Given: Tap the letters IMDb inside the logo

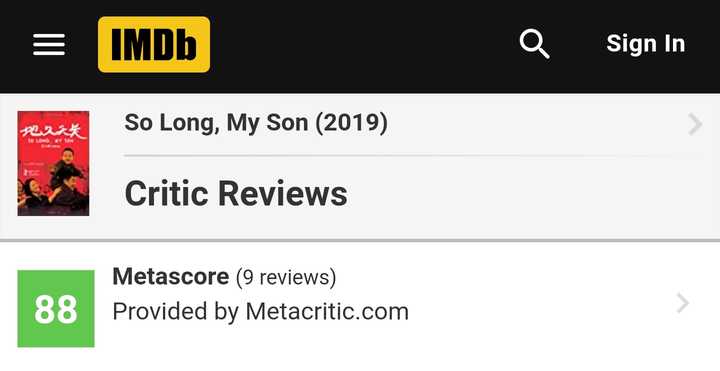Looking at the screenshot, I should point(154,45).
